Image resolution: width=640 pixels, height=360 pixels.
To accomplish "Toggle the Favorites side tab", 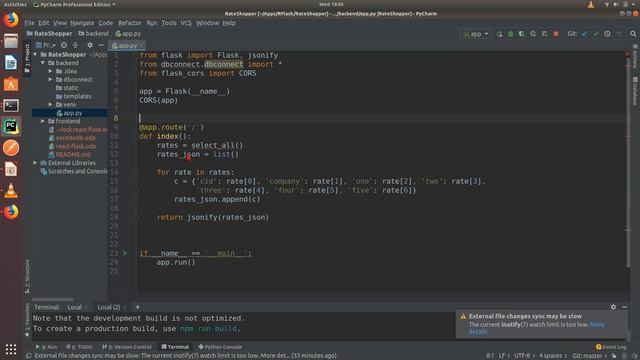I will 27,320.
